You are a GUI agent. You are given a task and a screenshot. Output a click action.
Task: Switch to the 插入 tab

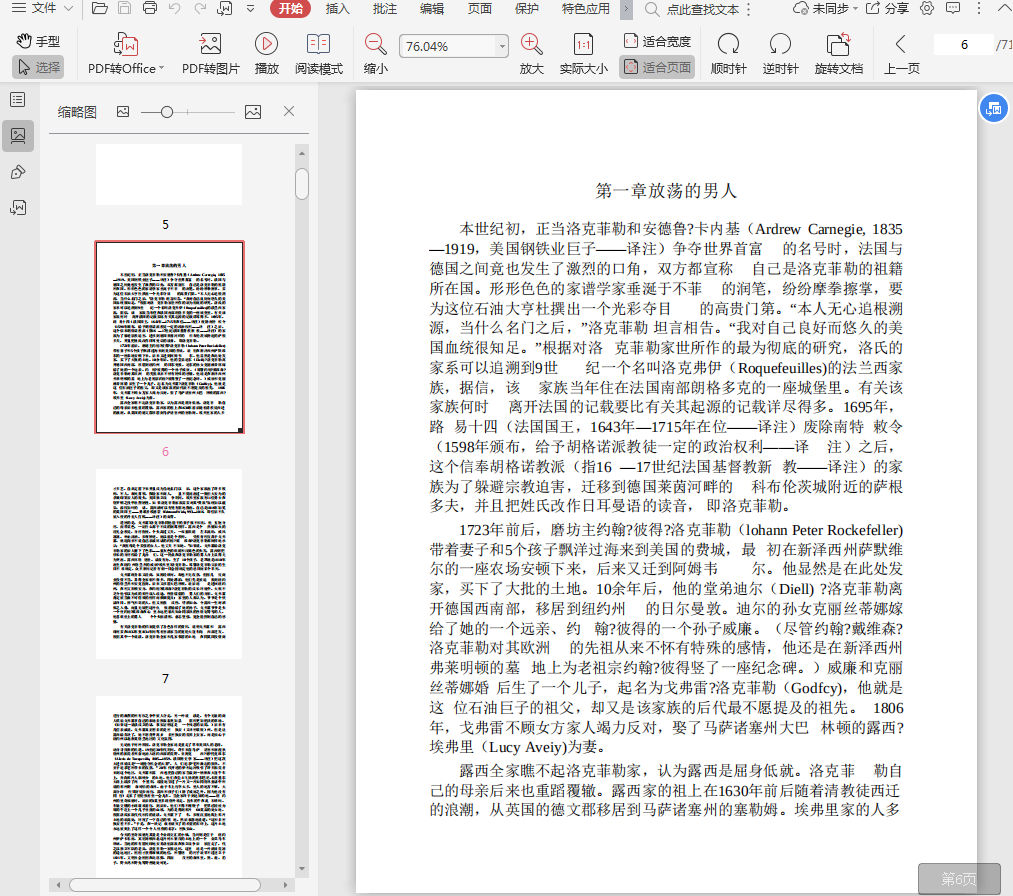coord(337,8)
